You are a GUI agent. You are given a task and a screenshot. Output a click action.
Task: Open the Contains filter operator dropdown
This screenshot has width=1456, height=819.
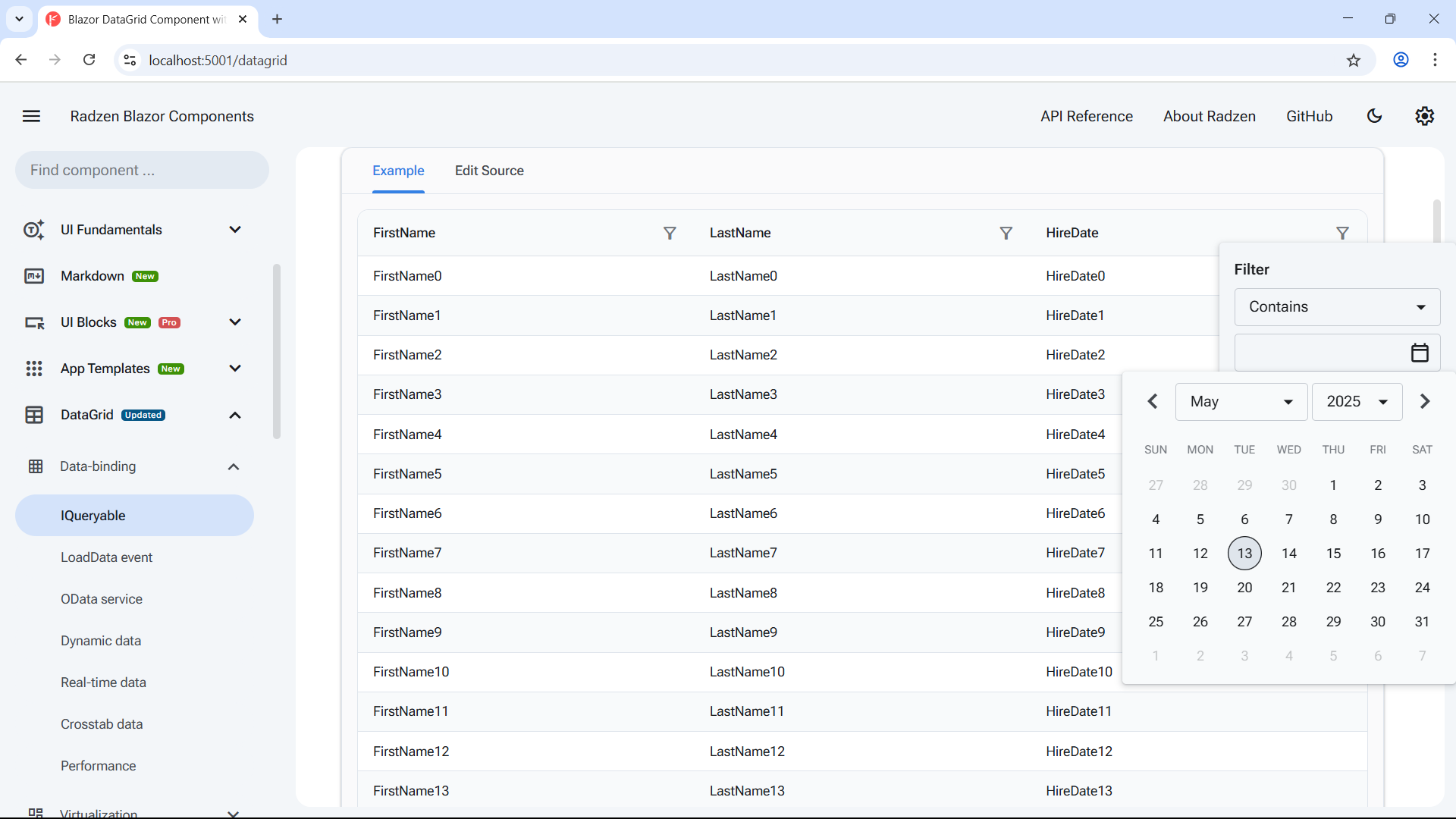(1337, 307)
